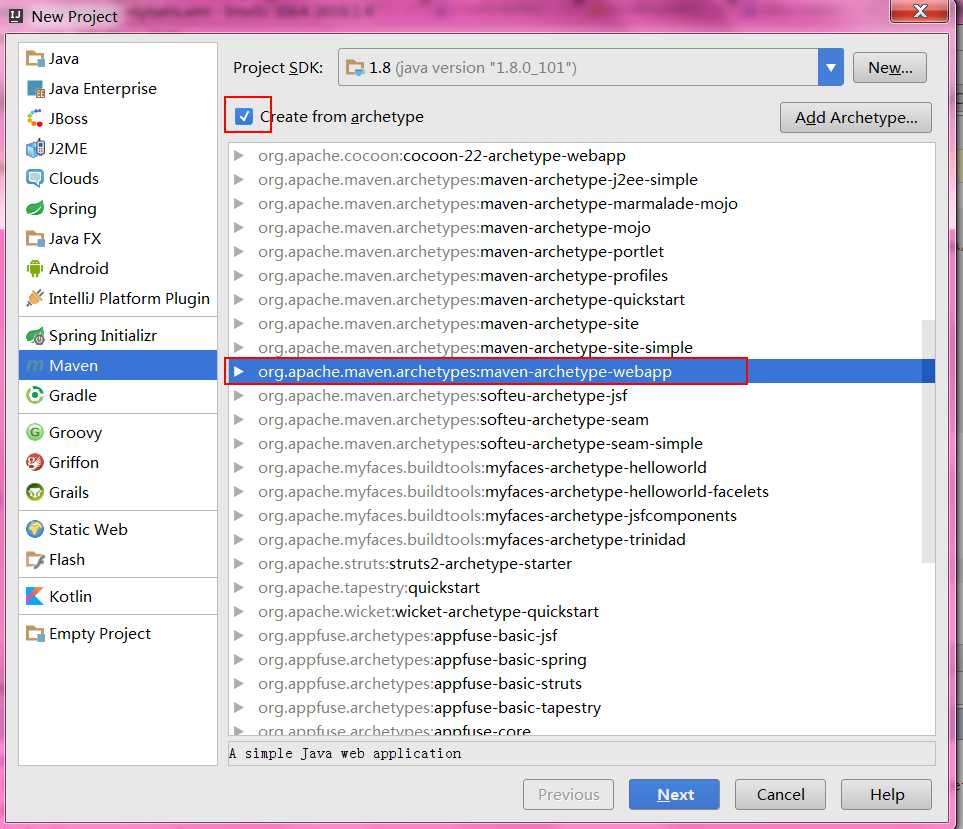Screen dimensions: 963x829
Task: Select org.apache.tapestry:quickstart row
Action: [x=582, y=588]
